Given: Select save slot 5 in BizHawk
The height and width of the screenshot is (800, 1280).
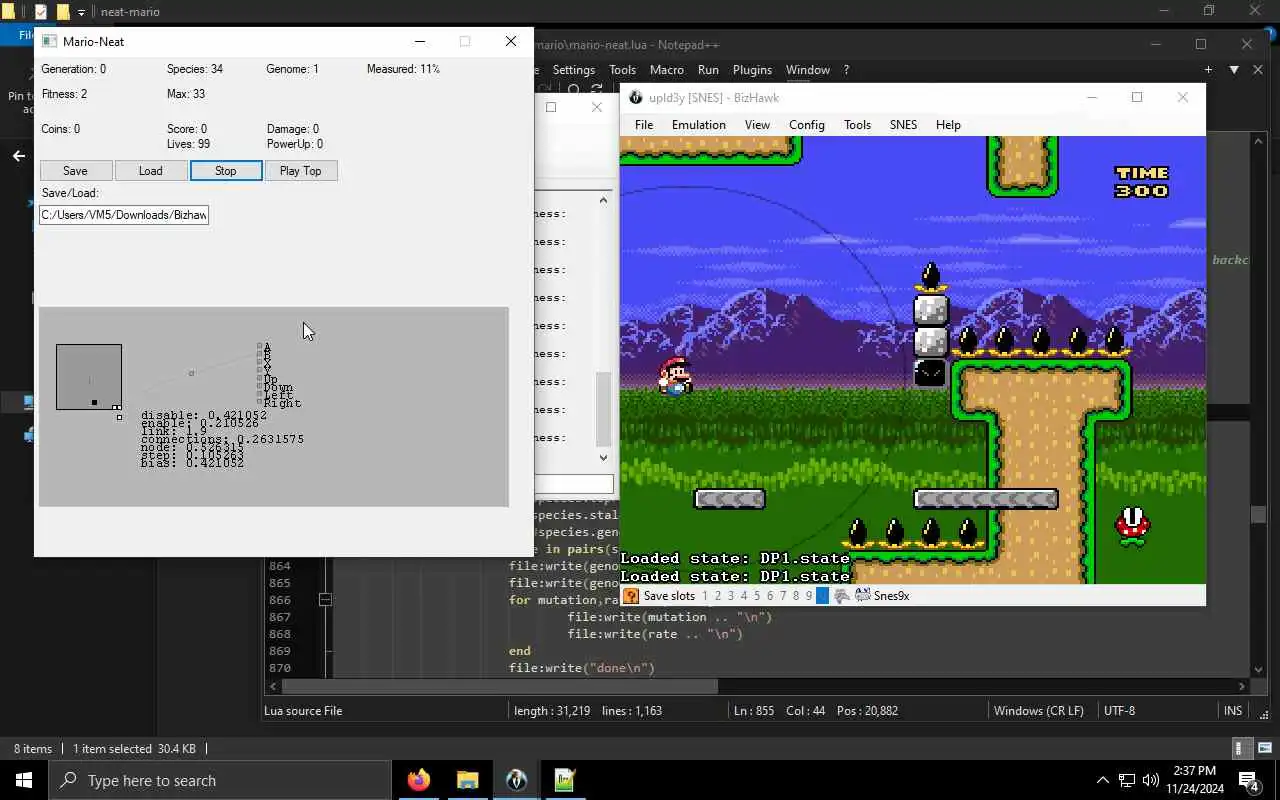Looking at the screenshot, I should [x=757, y=596].
